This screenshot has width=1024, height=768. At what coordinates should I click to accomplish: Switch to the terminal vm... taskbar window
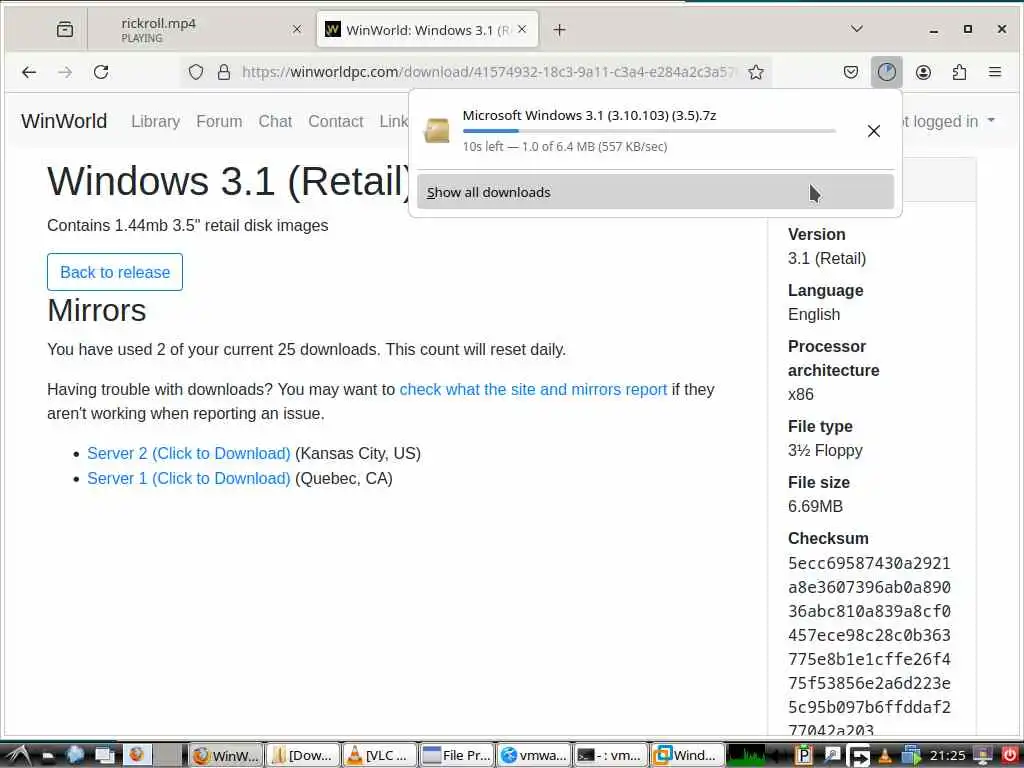[611, 755]
